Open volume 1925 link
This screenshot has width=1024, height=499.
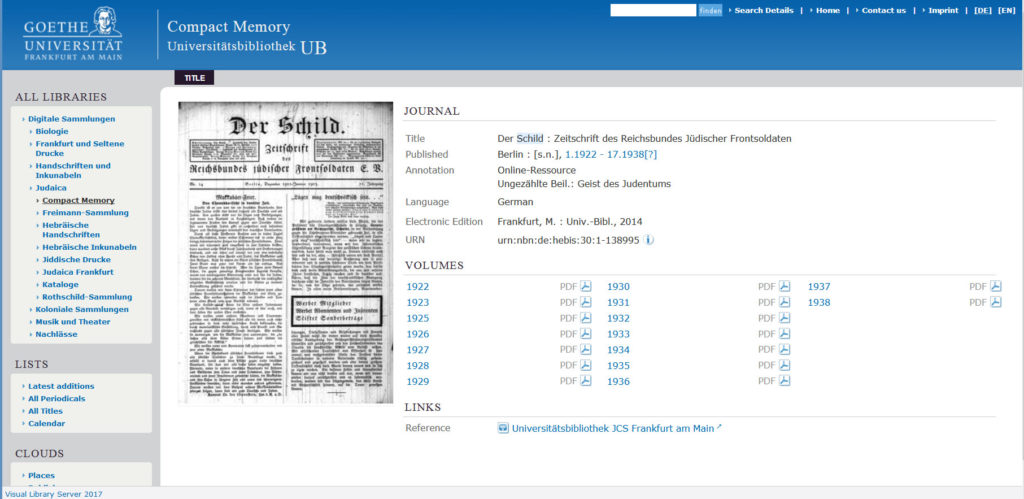tap(418, 318)
